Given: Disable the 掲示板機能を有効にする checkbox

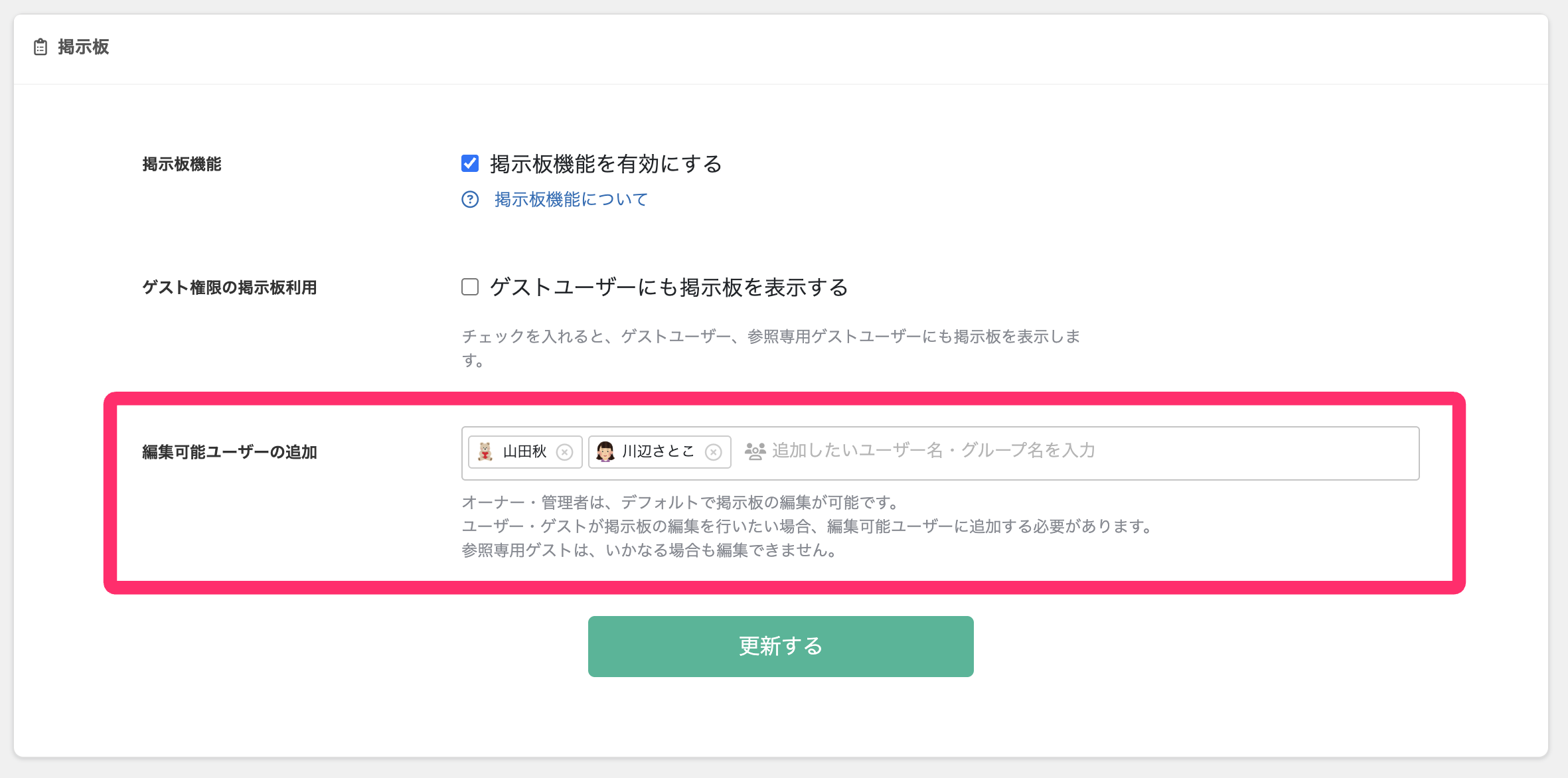Looking at the screenshot, I should pos(470,163).
